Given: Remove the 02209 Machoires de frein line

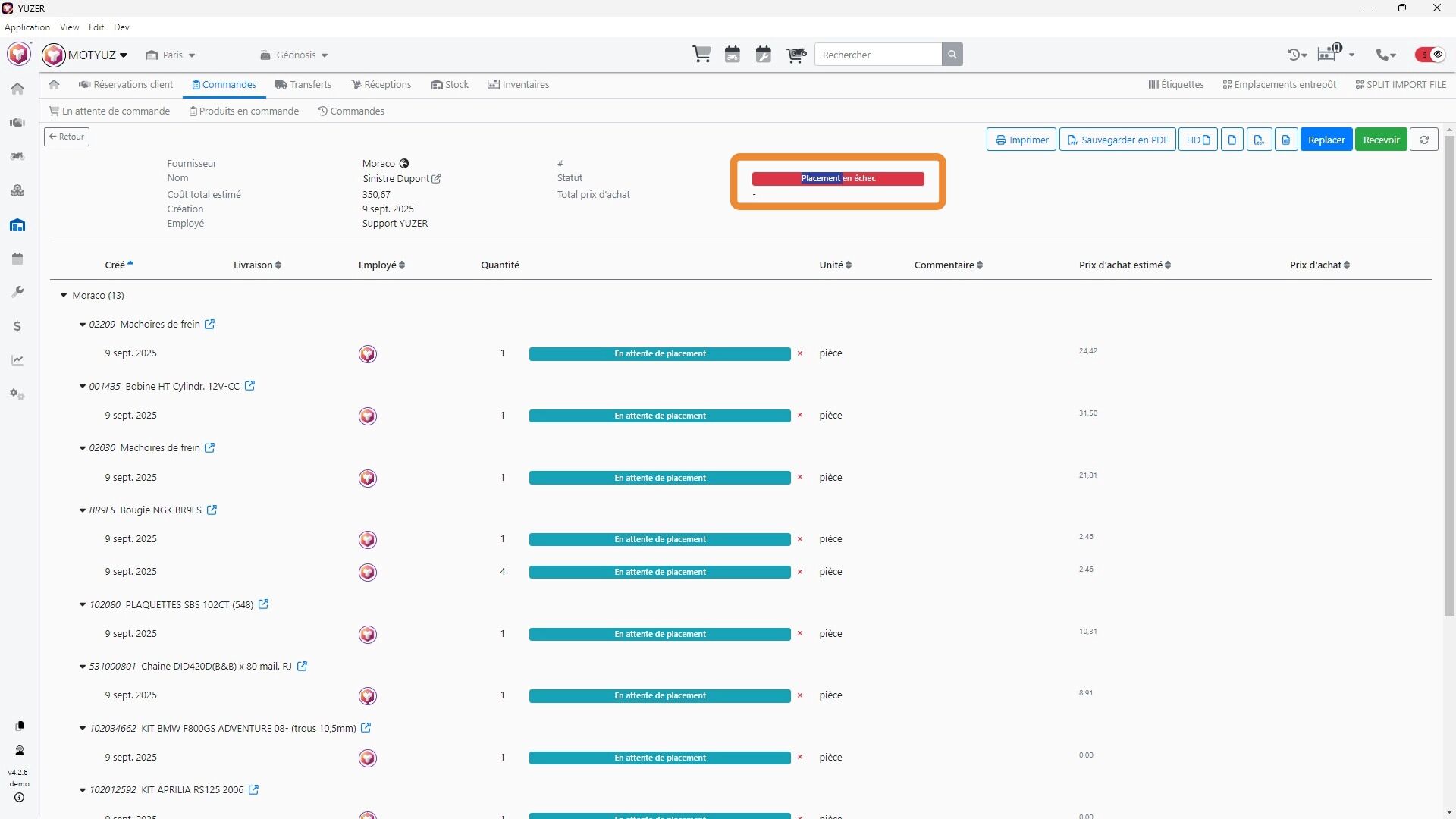Looking at the screenshot, I should point(800,353).
